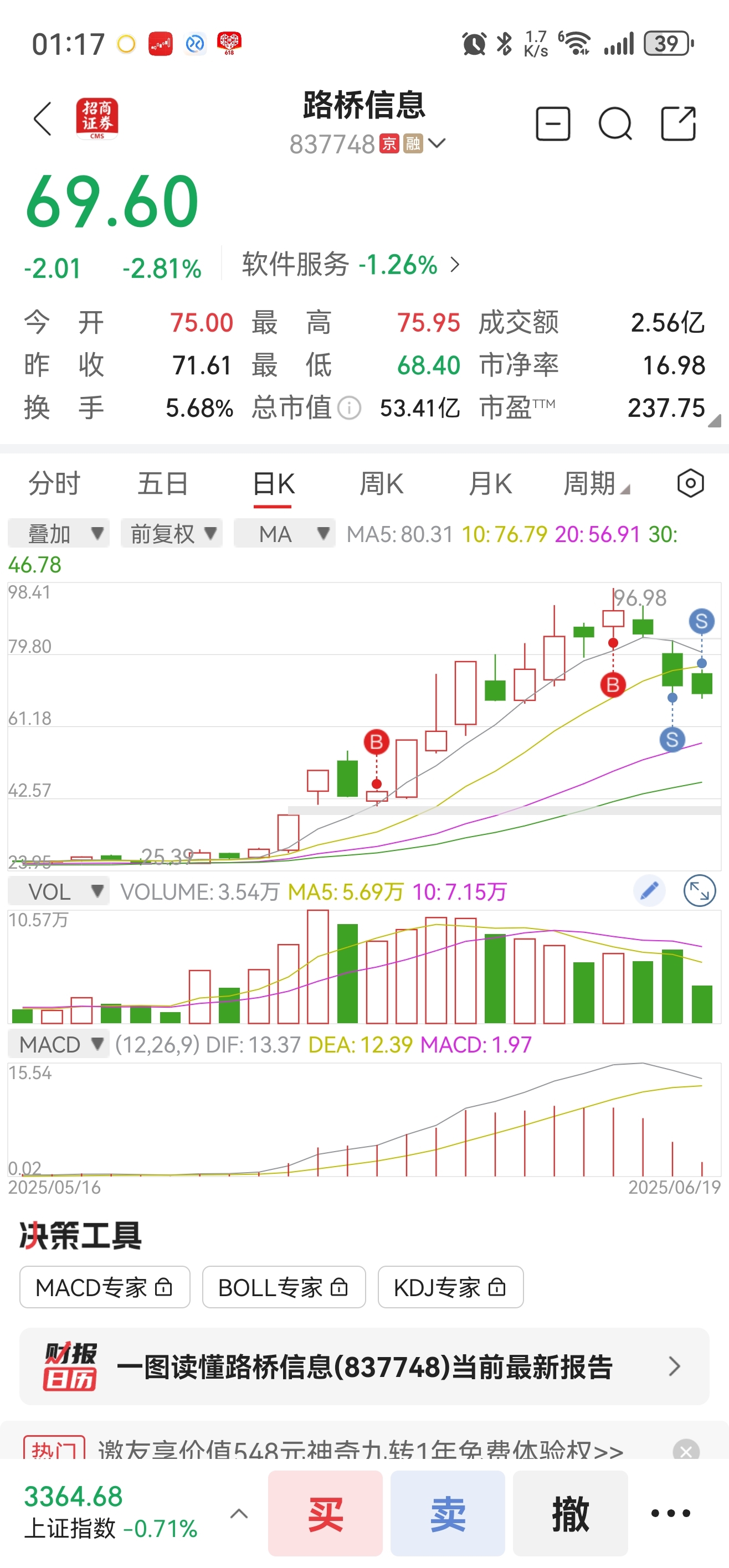729x1568 pixels.
Task: Expand the stock code 837748 dropdown chevron
Action: pos(437,143)
